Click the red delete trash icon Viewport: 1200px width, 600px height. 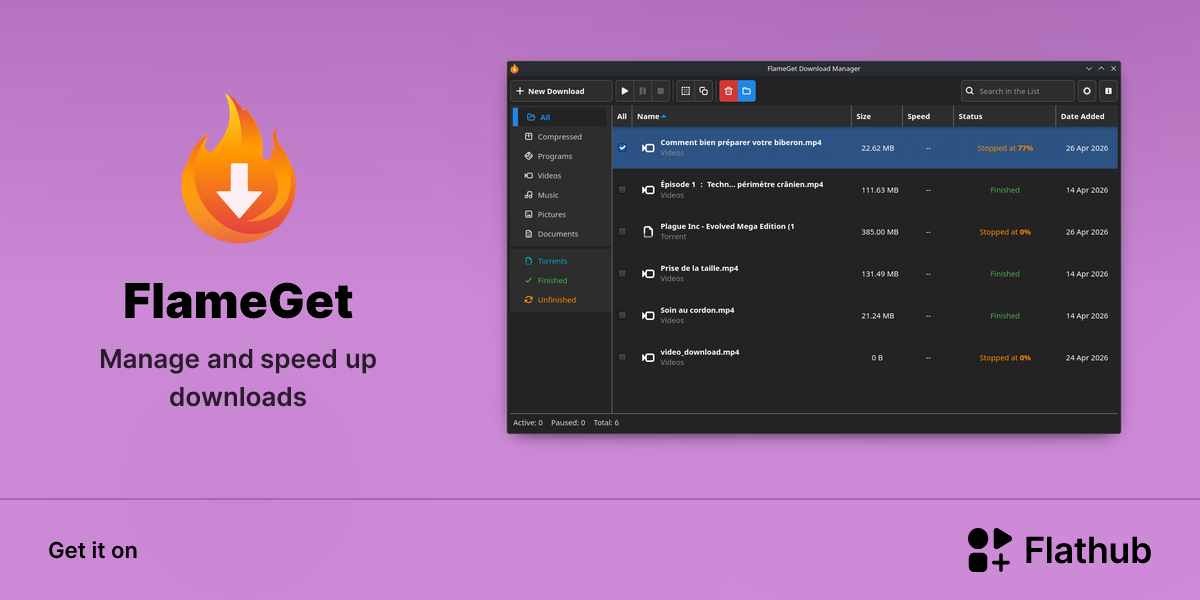point(728,91)
